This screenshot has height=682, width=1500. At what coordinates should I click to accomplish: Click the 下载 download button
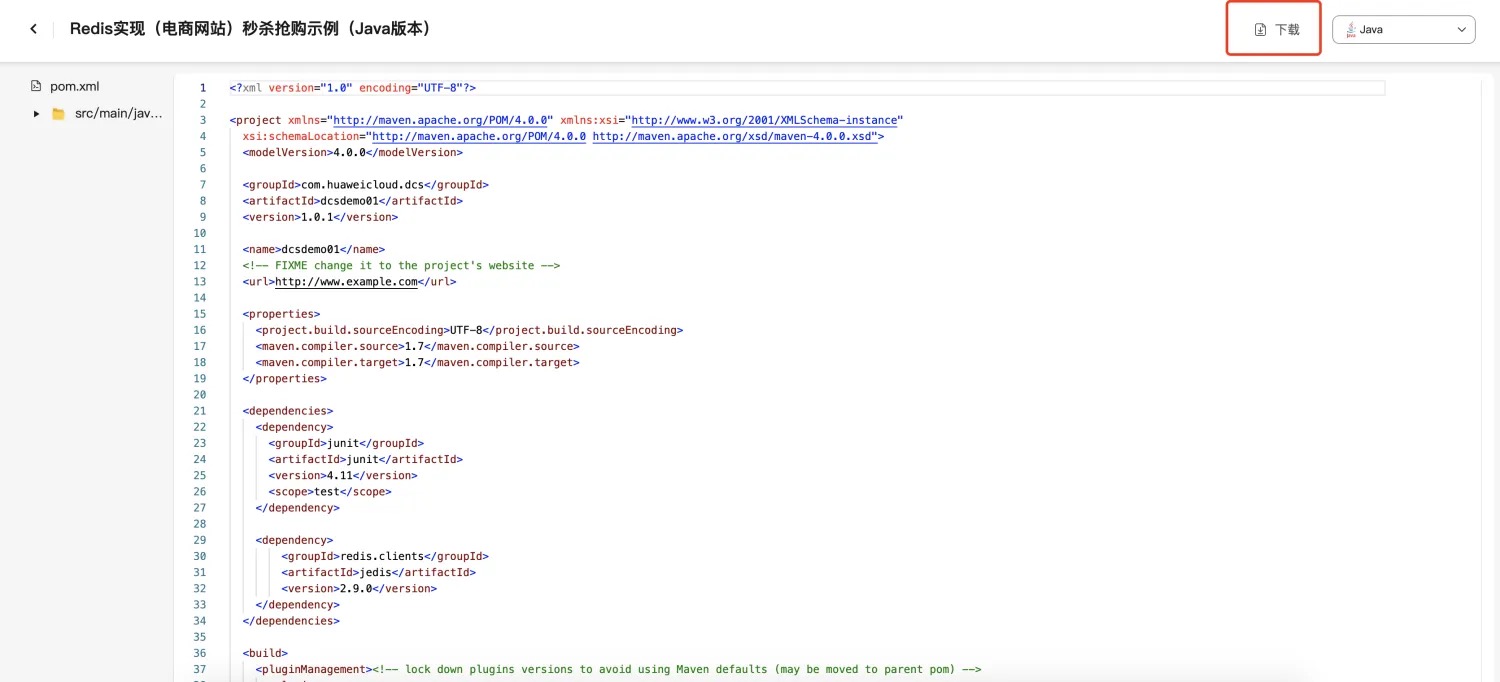pyautogui.click(x=1275, y=29)
